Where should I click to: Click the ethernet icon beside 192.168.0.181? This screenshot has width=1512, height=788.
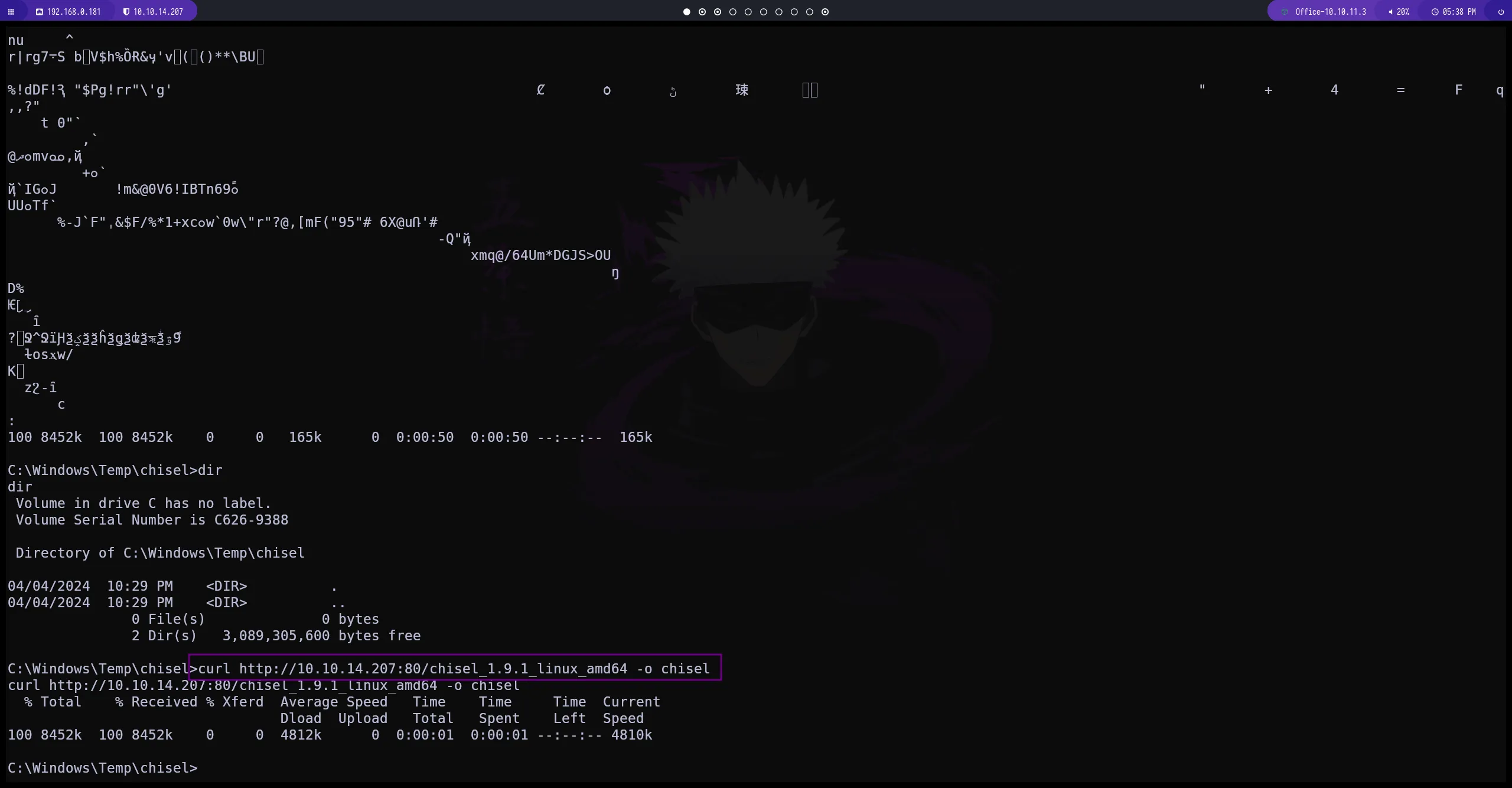39,12
